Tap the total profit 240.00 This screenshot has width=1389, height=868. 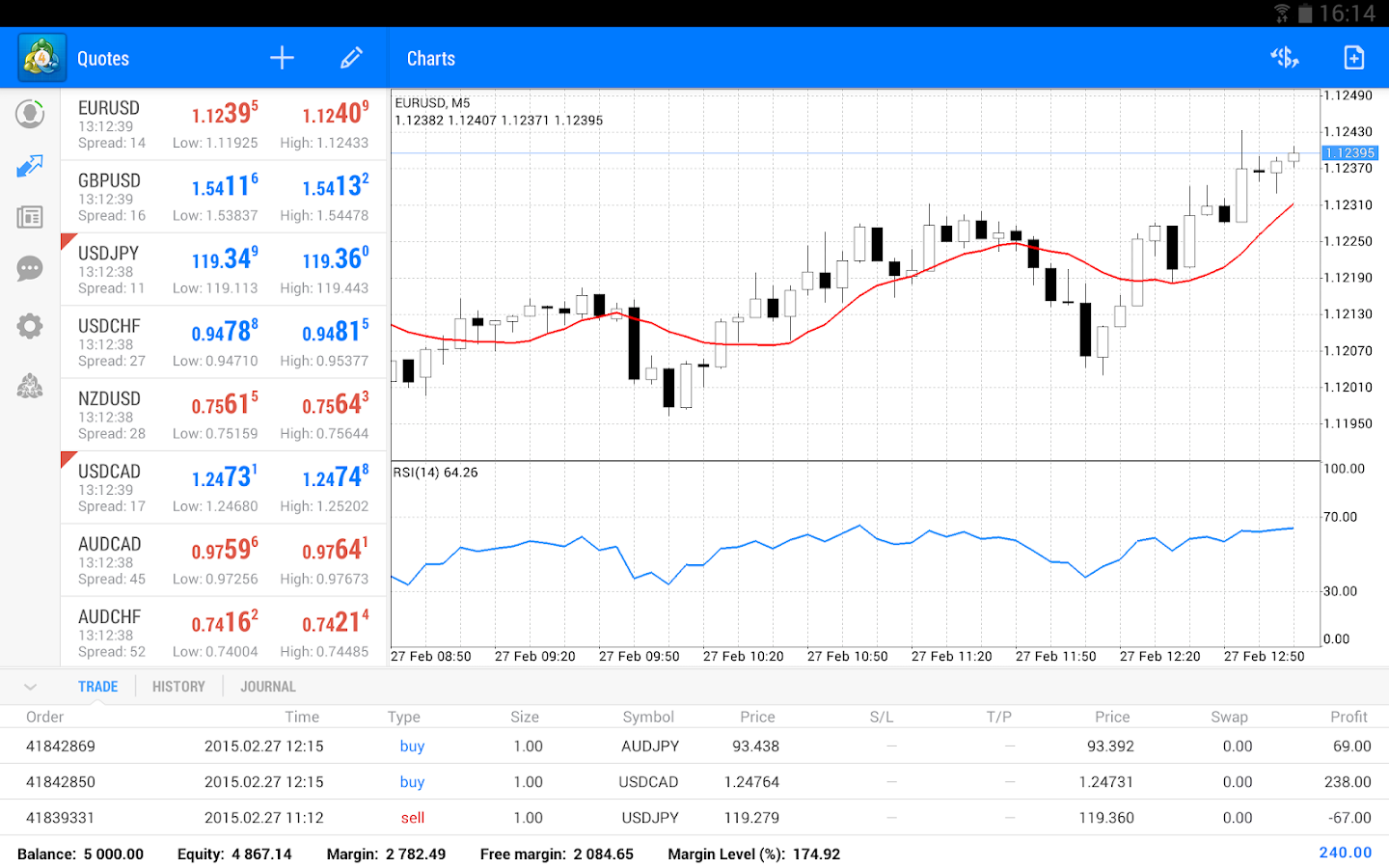1346,853
